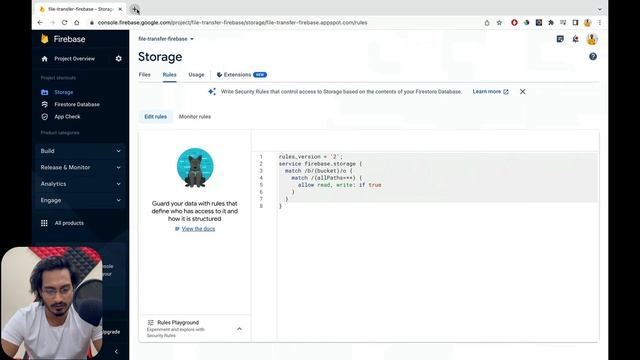640x360 pixels.
Task: Open Firebase account avatar
Action: [592, 39]
